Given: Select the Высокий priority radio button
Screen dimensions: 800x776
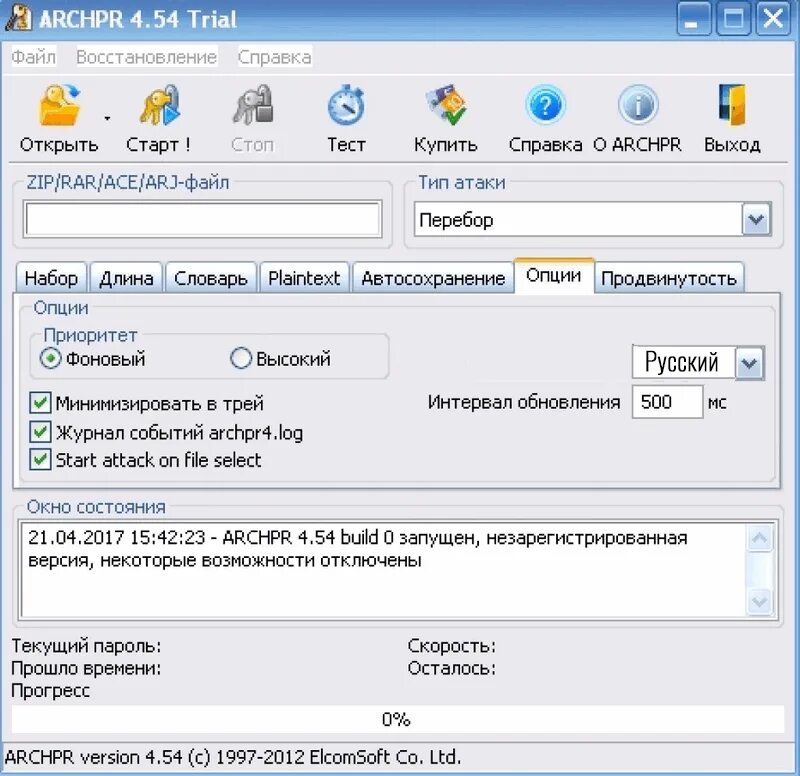Looking at the screenshot, I should coord(240,359).
